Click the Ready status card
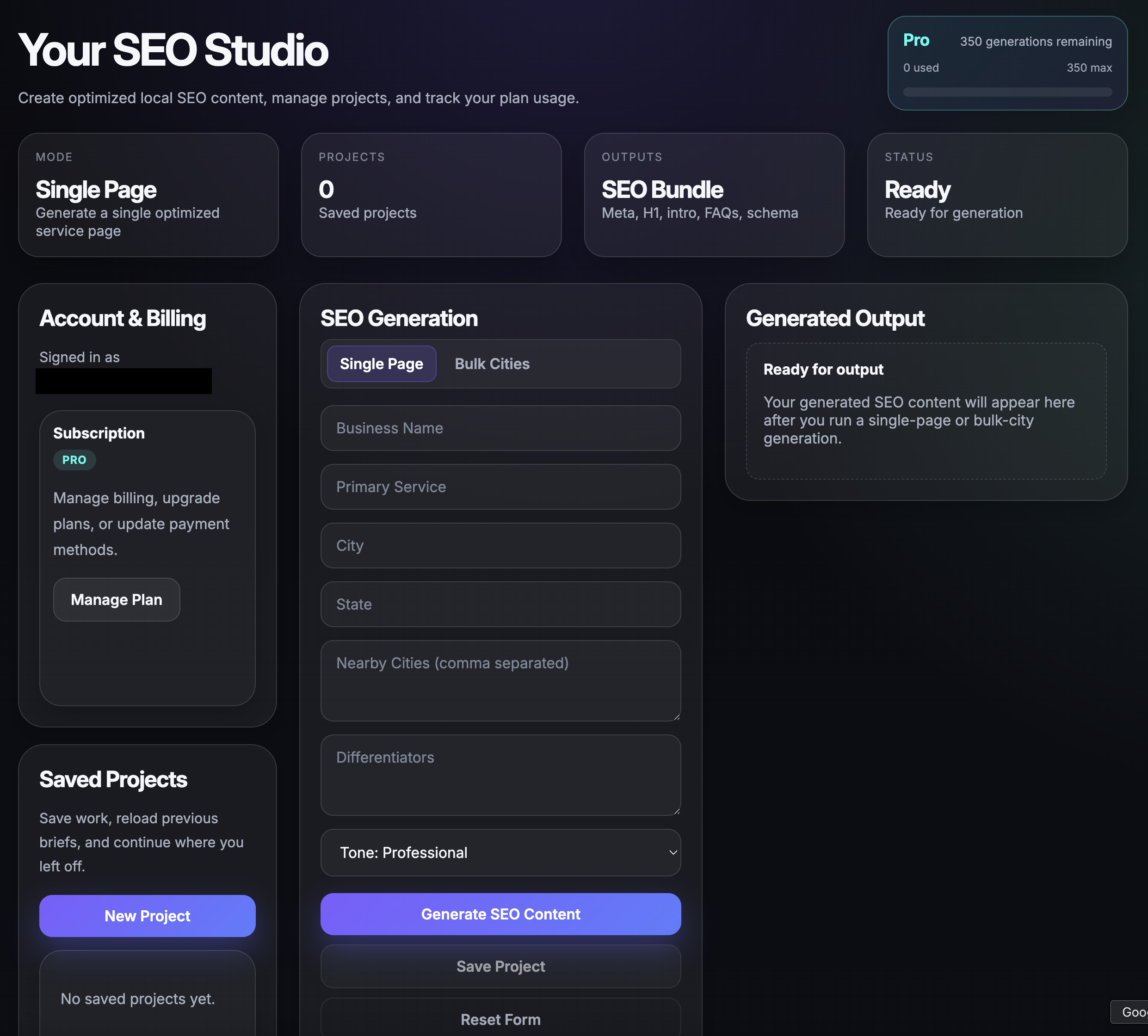 pyautogui.click(x=997, y=195)
